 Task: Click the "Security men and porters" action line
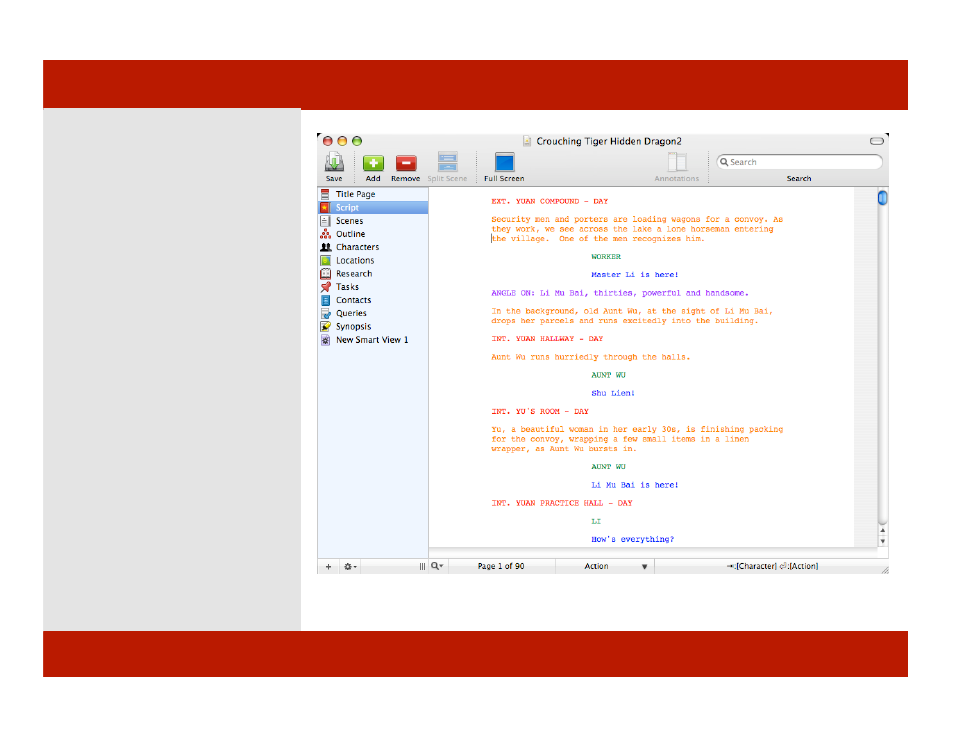coord(637,229)
